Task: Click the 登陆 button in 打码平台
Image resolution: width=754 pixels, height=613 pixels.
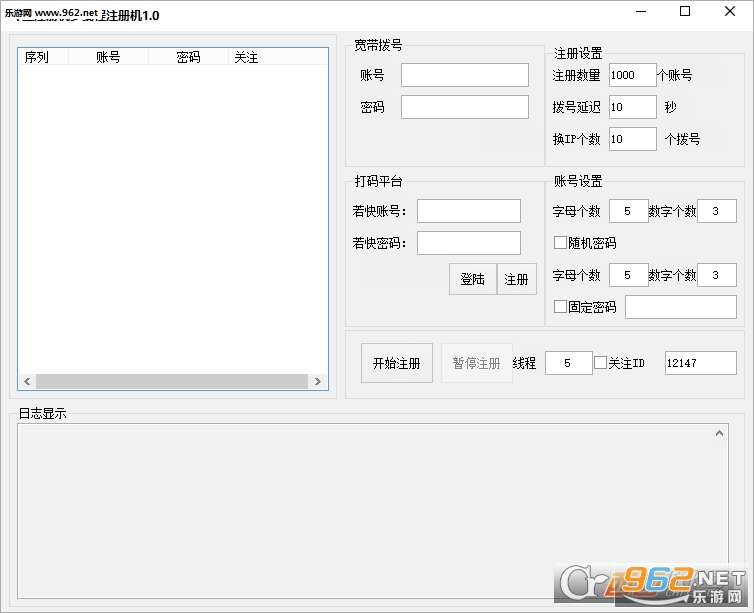Action: [473, 279]
